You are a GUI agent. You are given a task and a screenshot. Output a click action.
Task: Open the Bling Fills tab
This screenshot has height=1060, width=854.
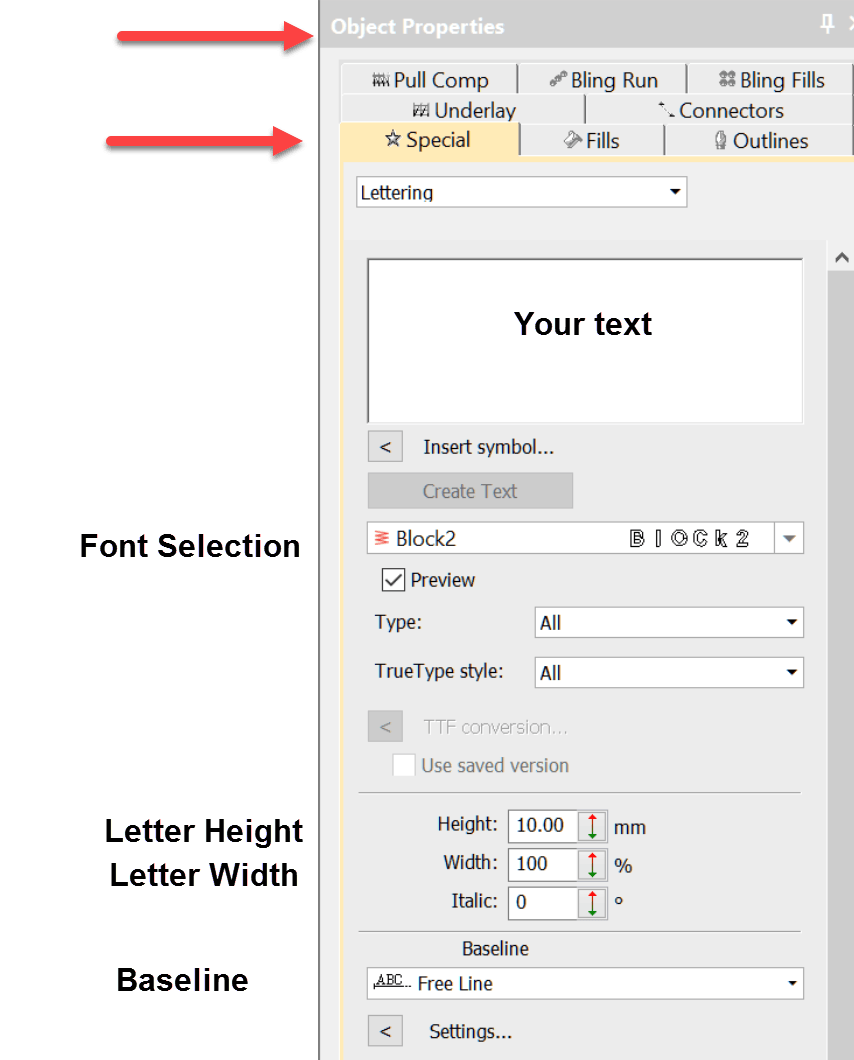[x=771, y=80]
